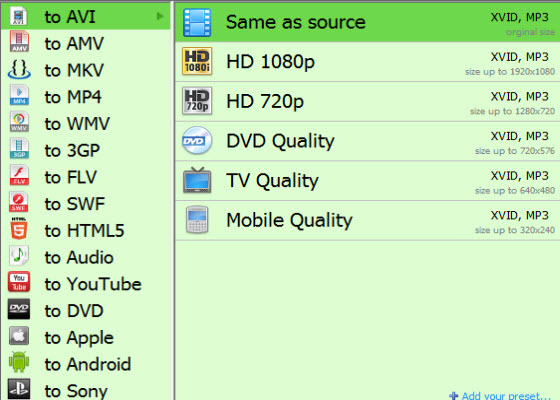
Task: Click the AMV format icon
Action: tap(19, 42)
